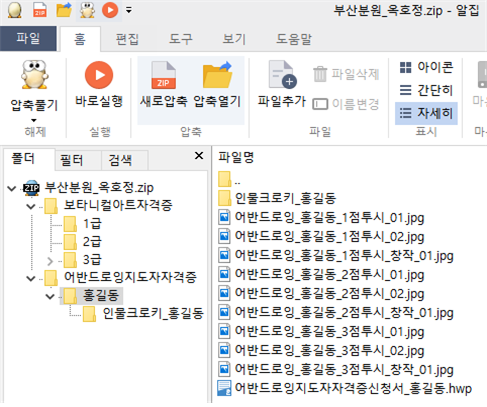Click the 새로압축 new ZIP icon
Screen dimensions: 487x407
[x=163, y=75]
